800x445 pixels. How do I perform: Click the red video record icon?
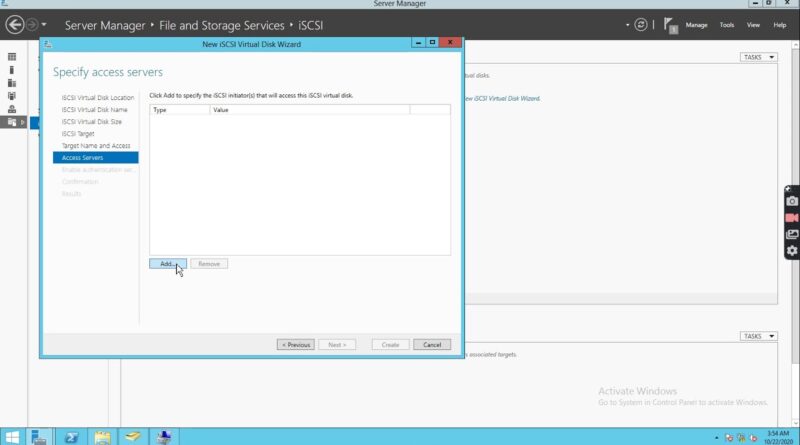pos(791,218)
